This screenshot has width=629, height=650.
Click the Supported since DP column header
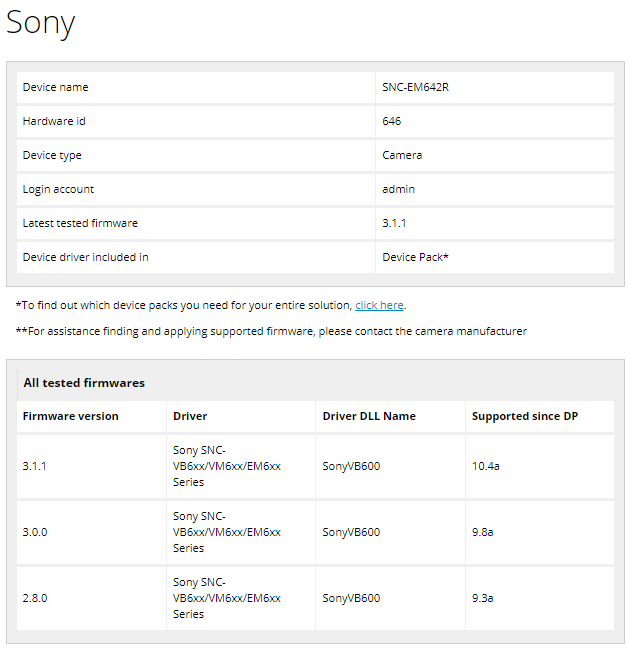click(525, 416)
